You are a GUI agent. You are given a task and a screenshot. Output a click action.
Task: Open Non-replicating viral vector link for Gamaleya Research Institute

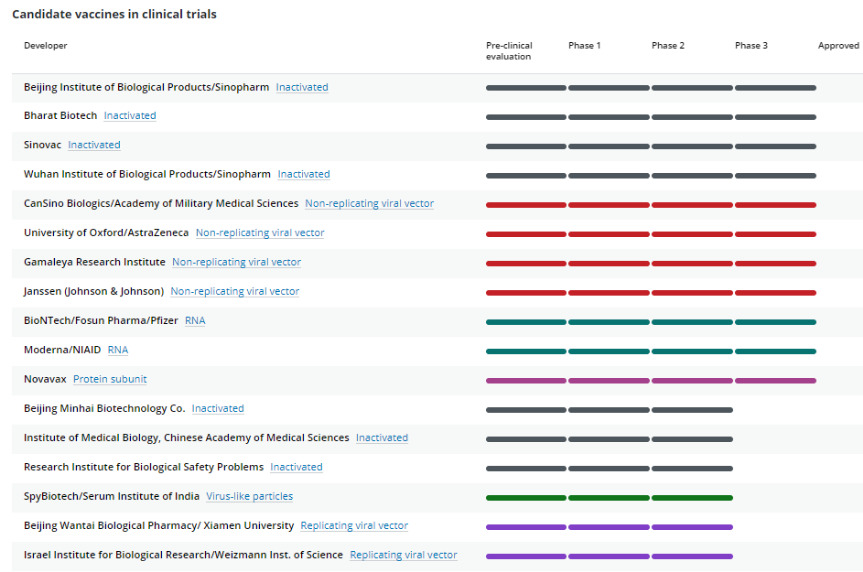coord(236,262)
